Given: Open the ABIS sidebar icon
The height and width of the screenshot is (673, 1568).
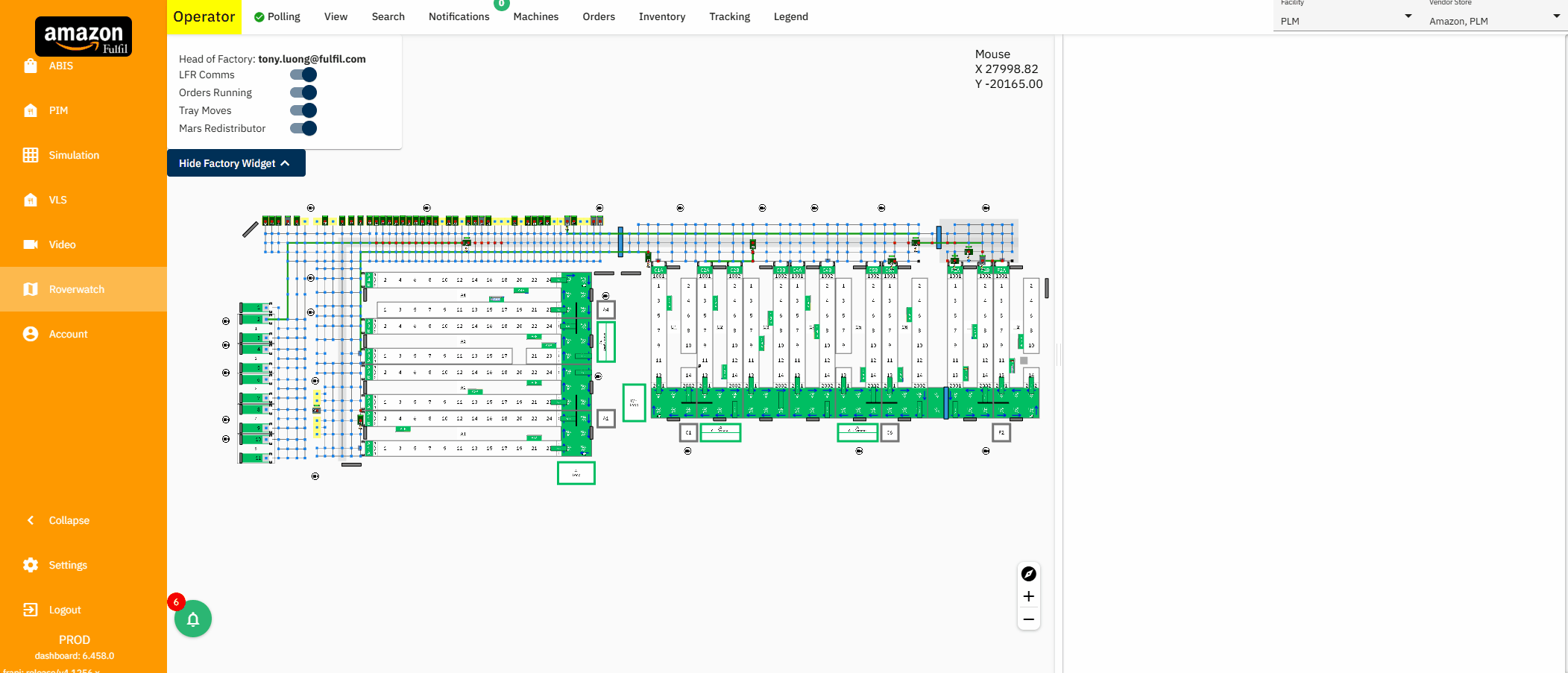Looking at the screenshot, I should [x=31, y=66].
